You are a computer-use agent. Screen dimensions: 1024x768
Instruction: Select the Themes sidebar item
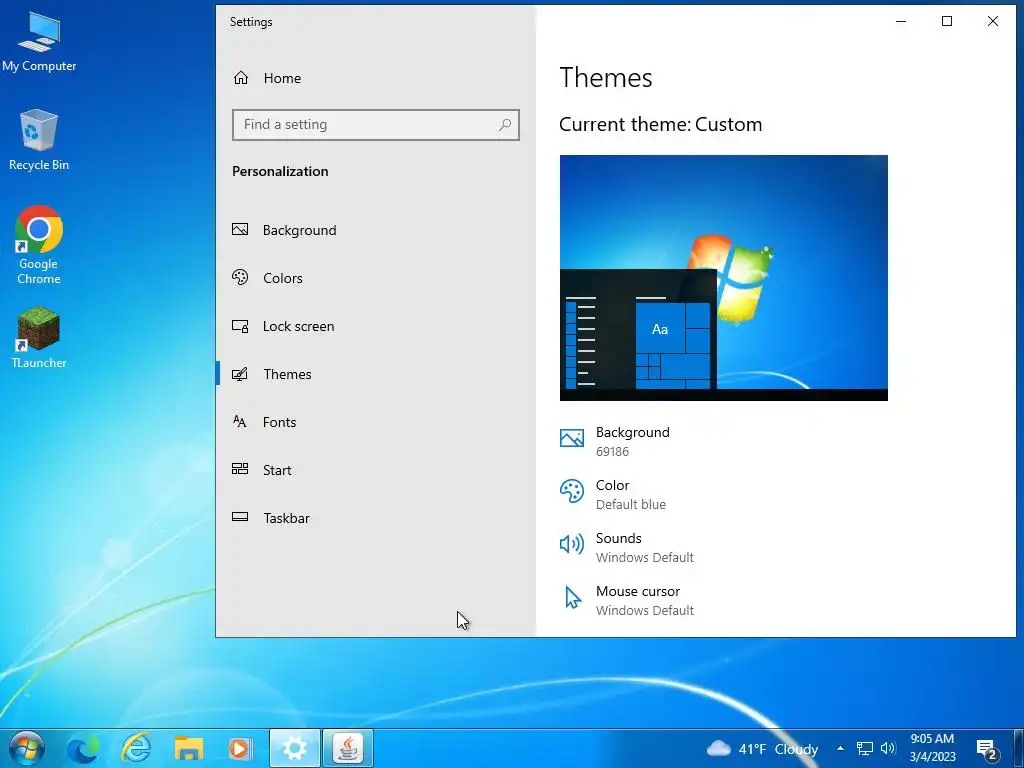pos(376,374)
